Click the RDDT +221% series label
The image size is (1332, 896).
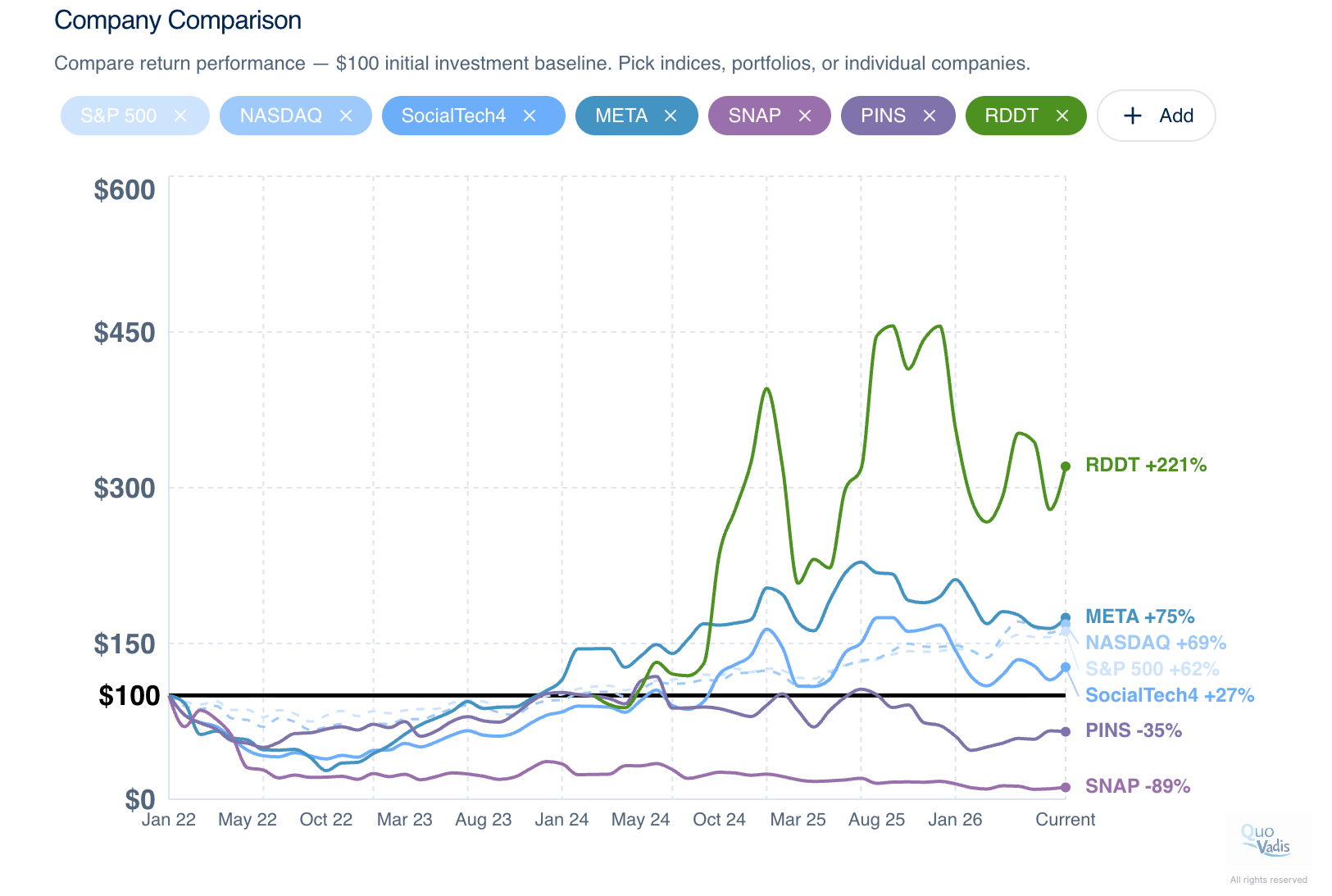tap(1146, 465)
